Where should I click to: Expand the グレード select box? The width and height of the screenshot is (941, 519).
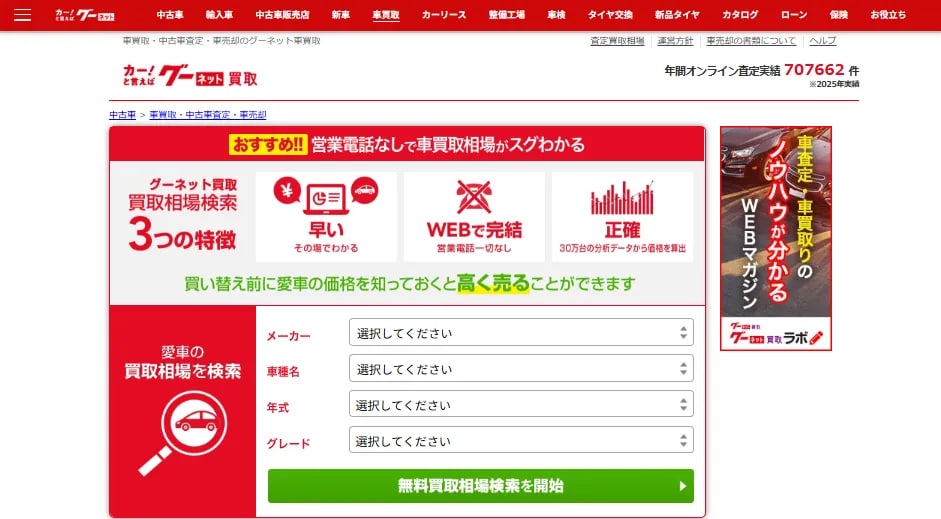coord(520,441)
